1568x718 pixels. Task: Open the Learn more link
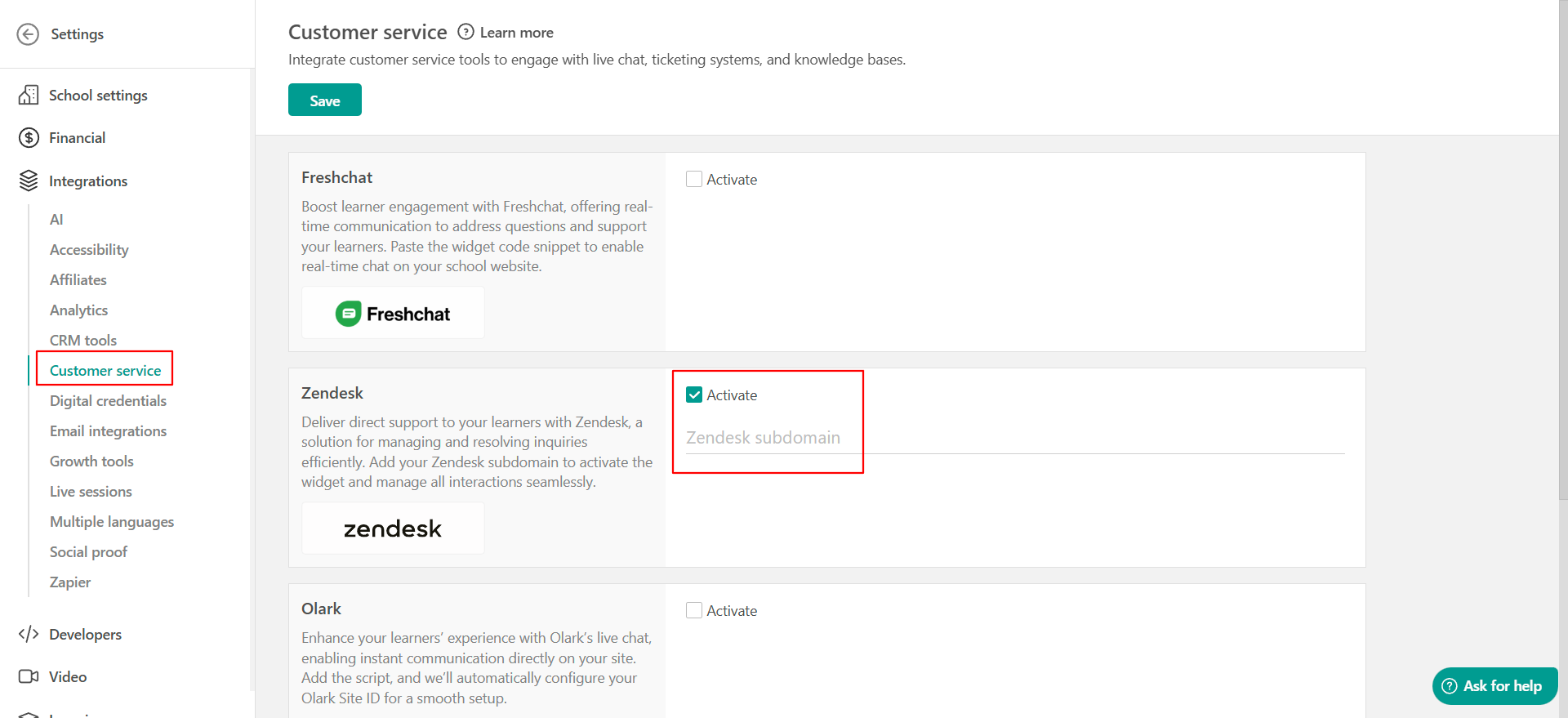coord(517,33)
